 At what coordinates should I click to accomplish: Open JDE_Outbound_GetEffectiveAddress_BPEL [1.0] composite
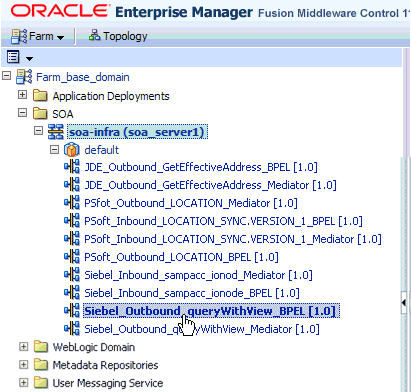pyautogui.click(x=201, y=167)
